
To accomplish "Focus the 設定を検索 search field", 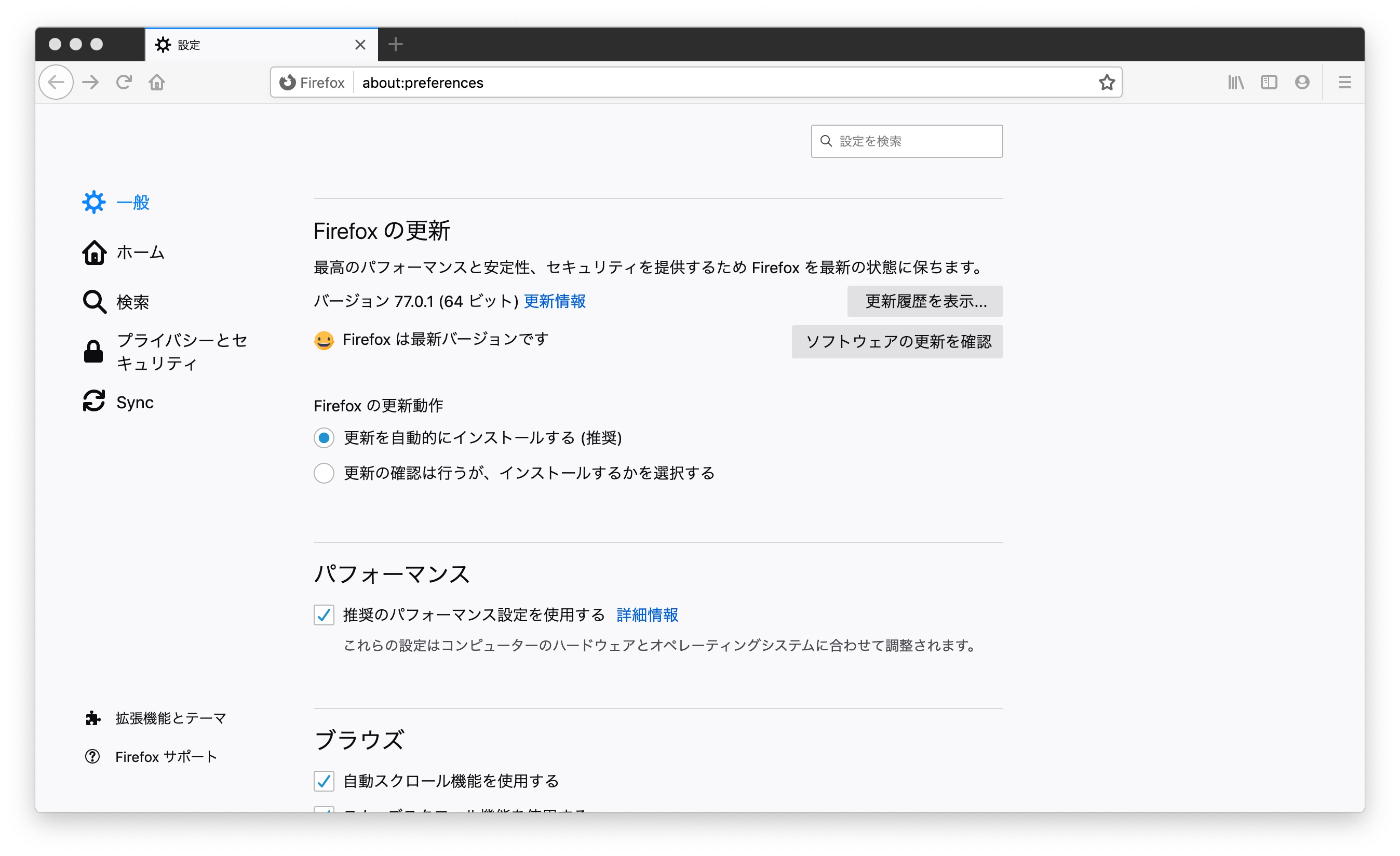I will (907, 141).
